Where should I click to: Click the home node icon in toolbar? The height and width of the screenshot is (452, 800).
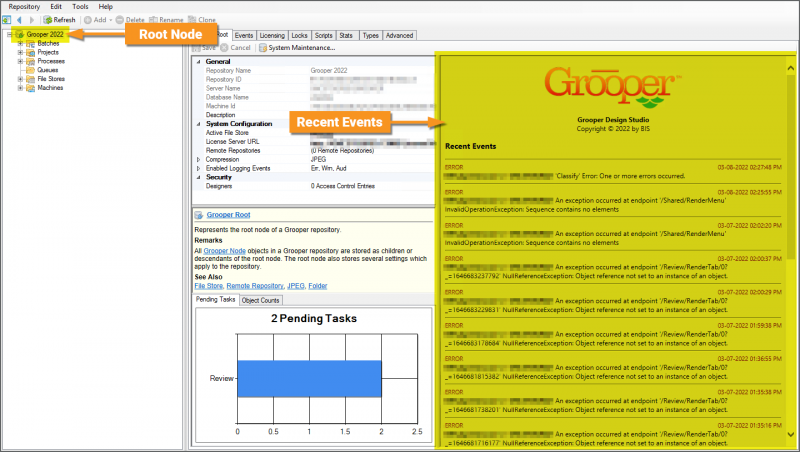click(7, 20)
